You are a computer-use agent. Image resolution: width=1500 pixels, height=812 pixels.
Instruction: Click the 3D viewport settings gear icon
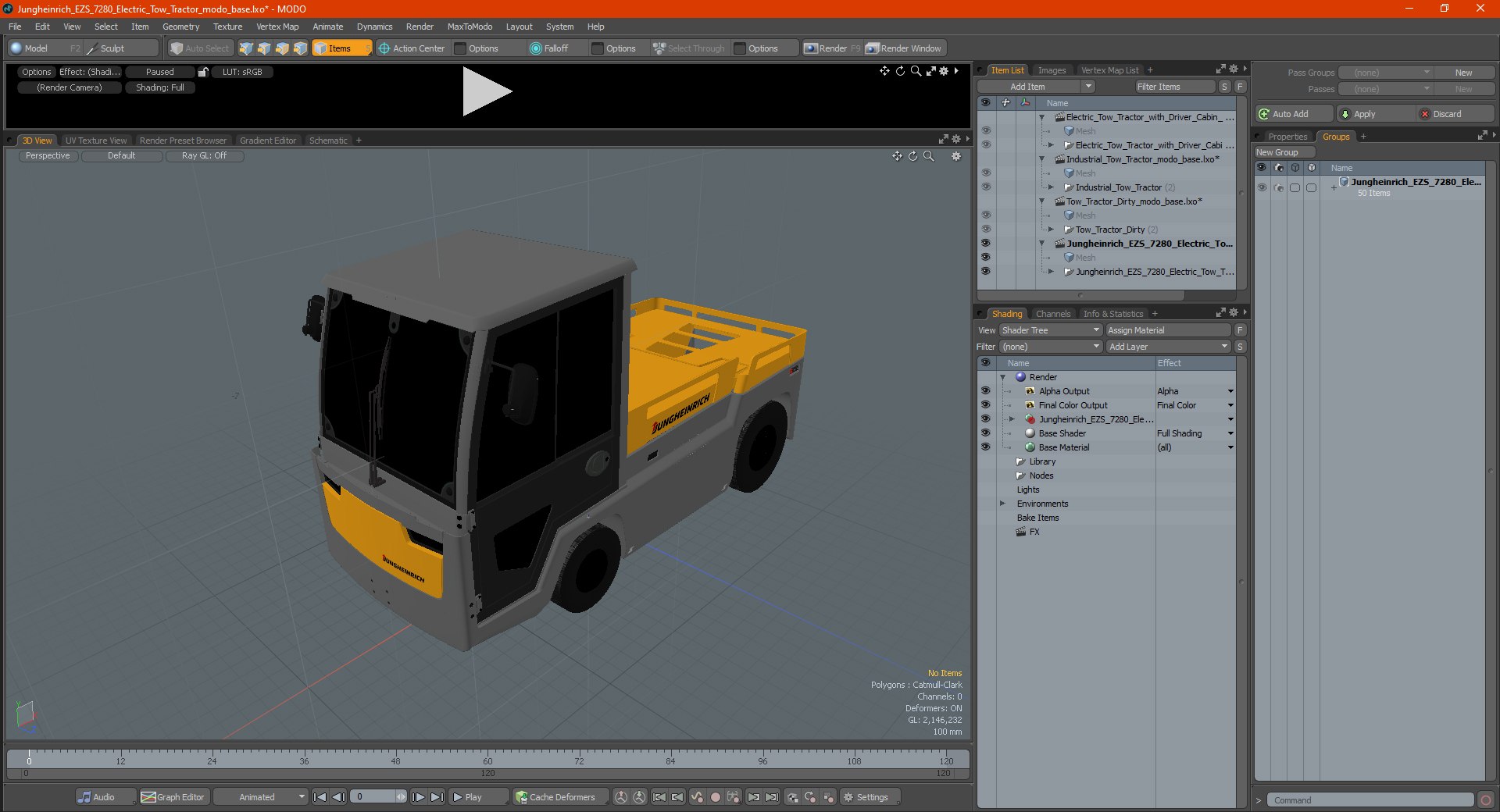coord(955,156)
